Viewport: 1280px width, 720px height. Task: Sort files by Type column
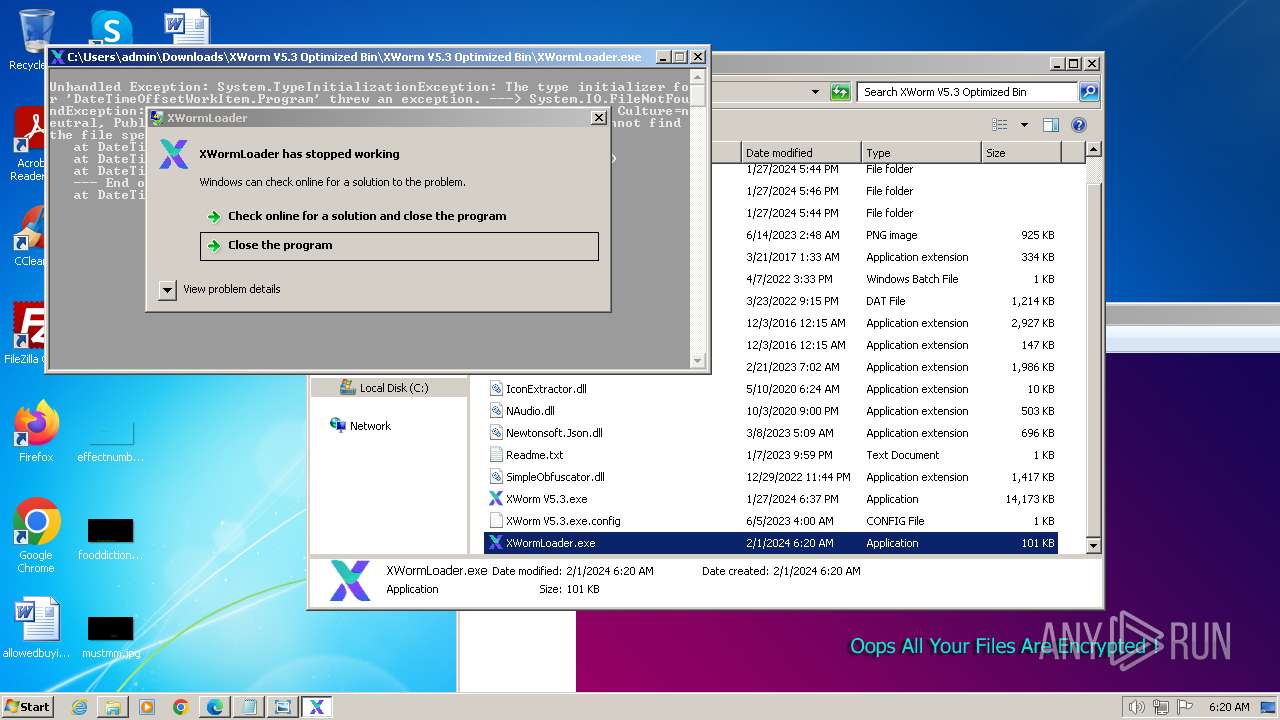coord(921,153)
